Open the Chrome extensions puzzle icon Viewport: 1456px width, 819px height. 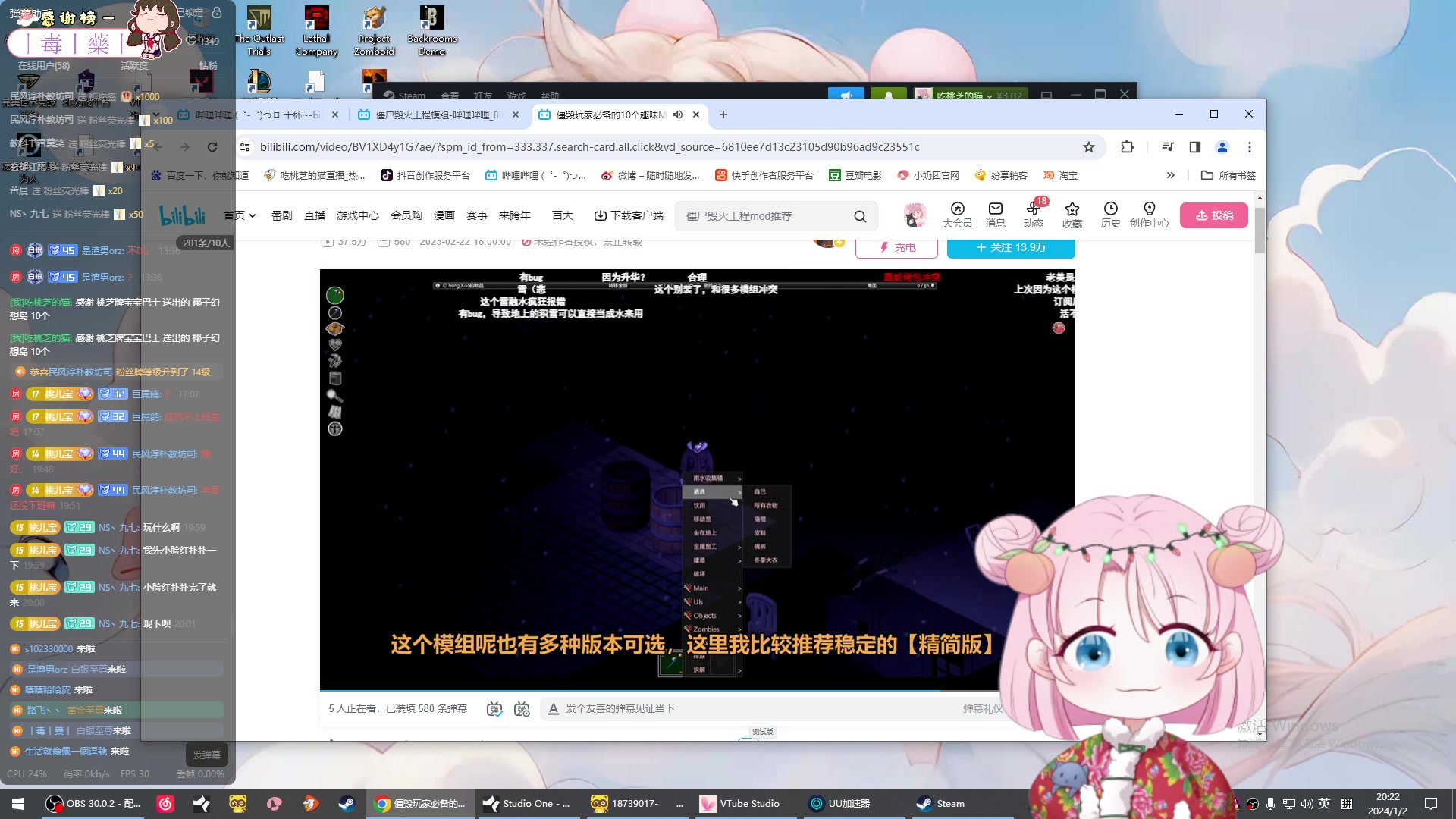[1127, 147]
